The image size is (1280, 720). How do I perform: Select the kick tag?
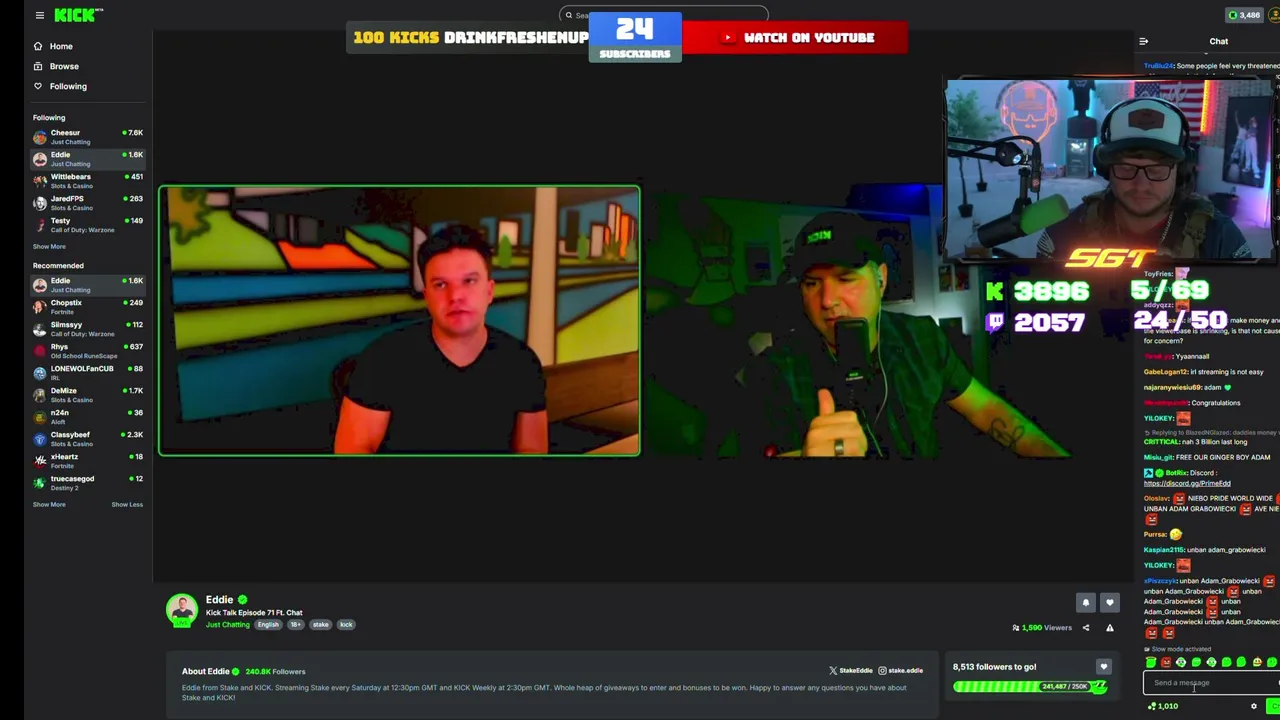346,625
